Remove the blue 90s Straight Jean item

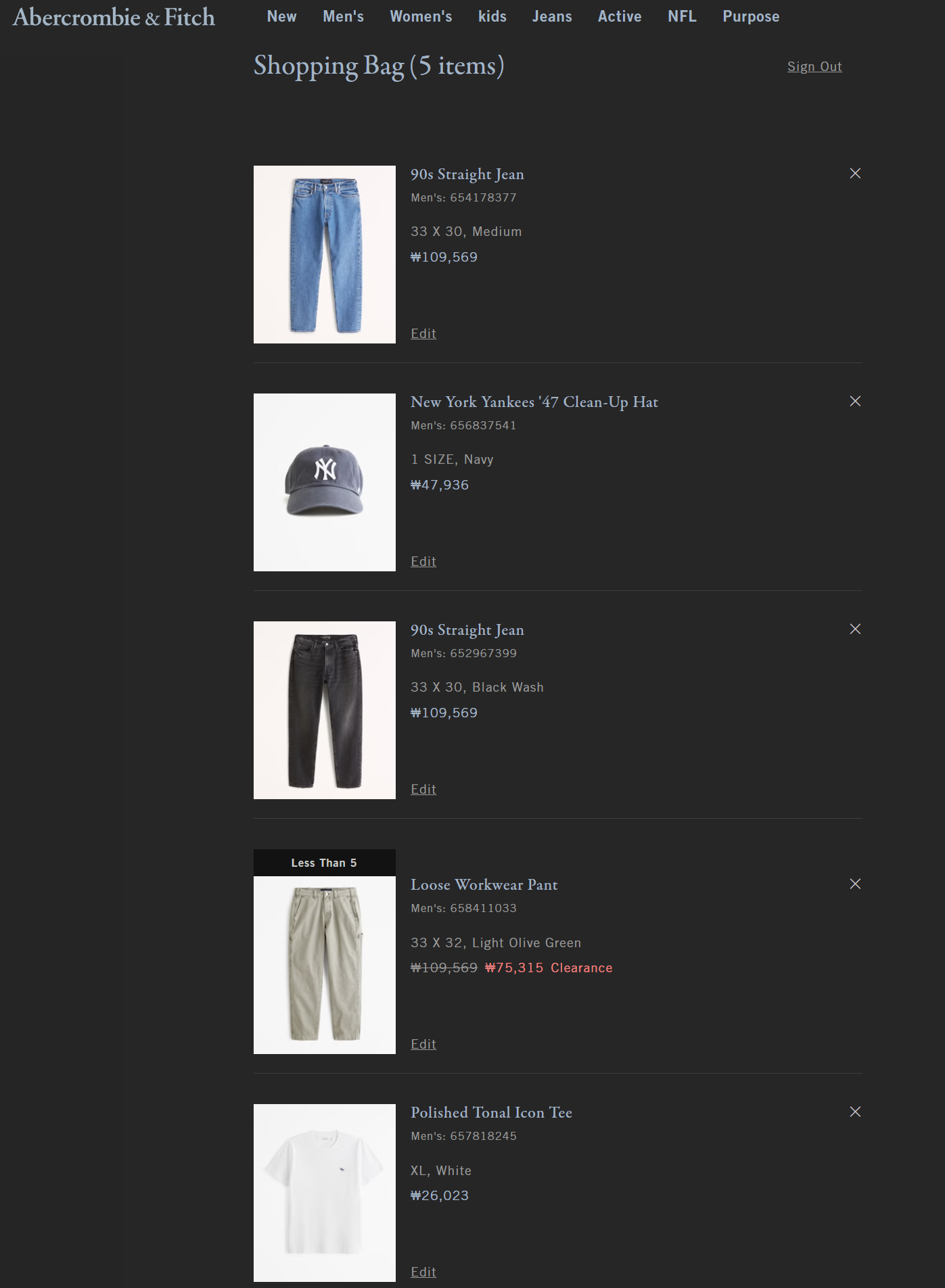(855, 173)
